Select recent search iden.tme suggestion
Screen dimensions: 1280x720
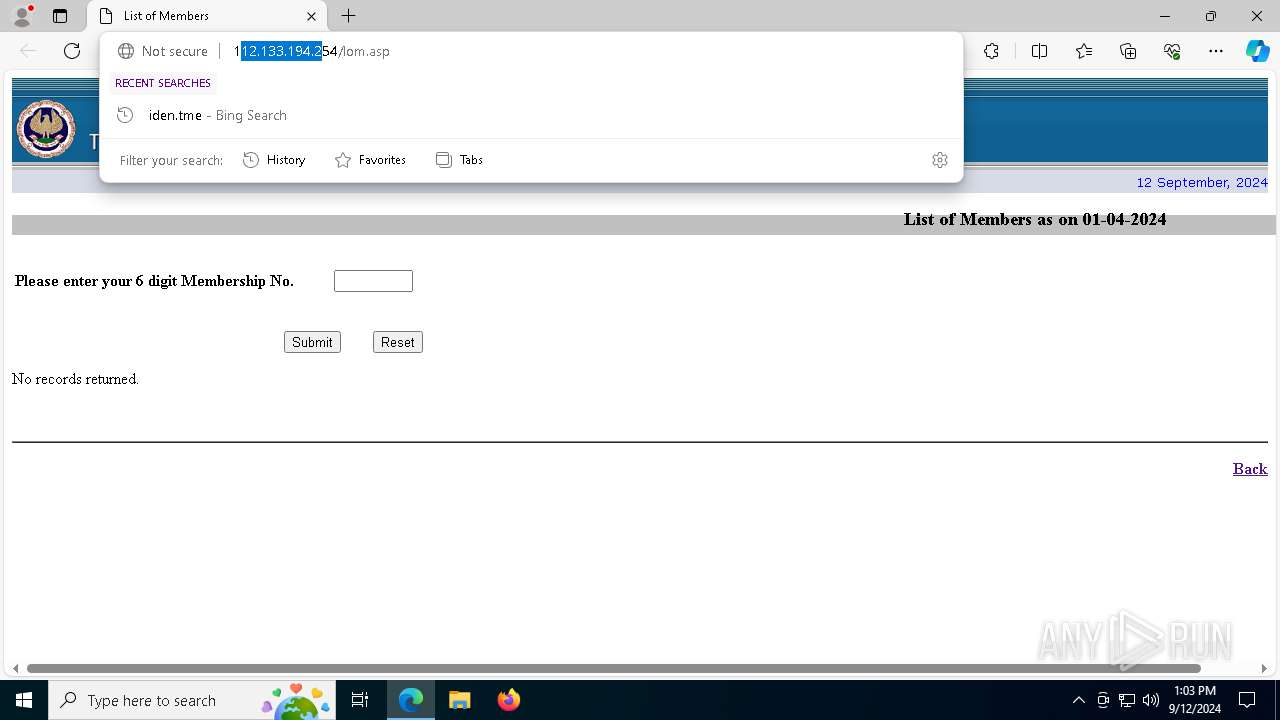tap(531, 115)
